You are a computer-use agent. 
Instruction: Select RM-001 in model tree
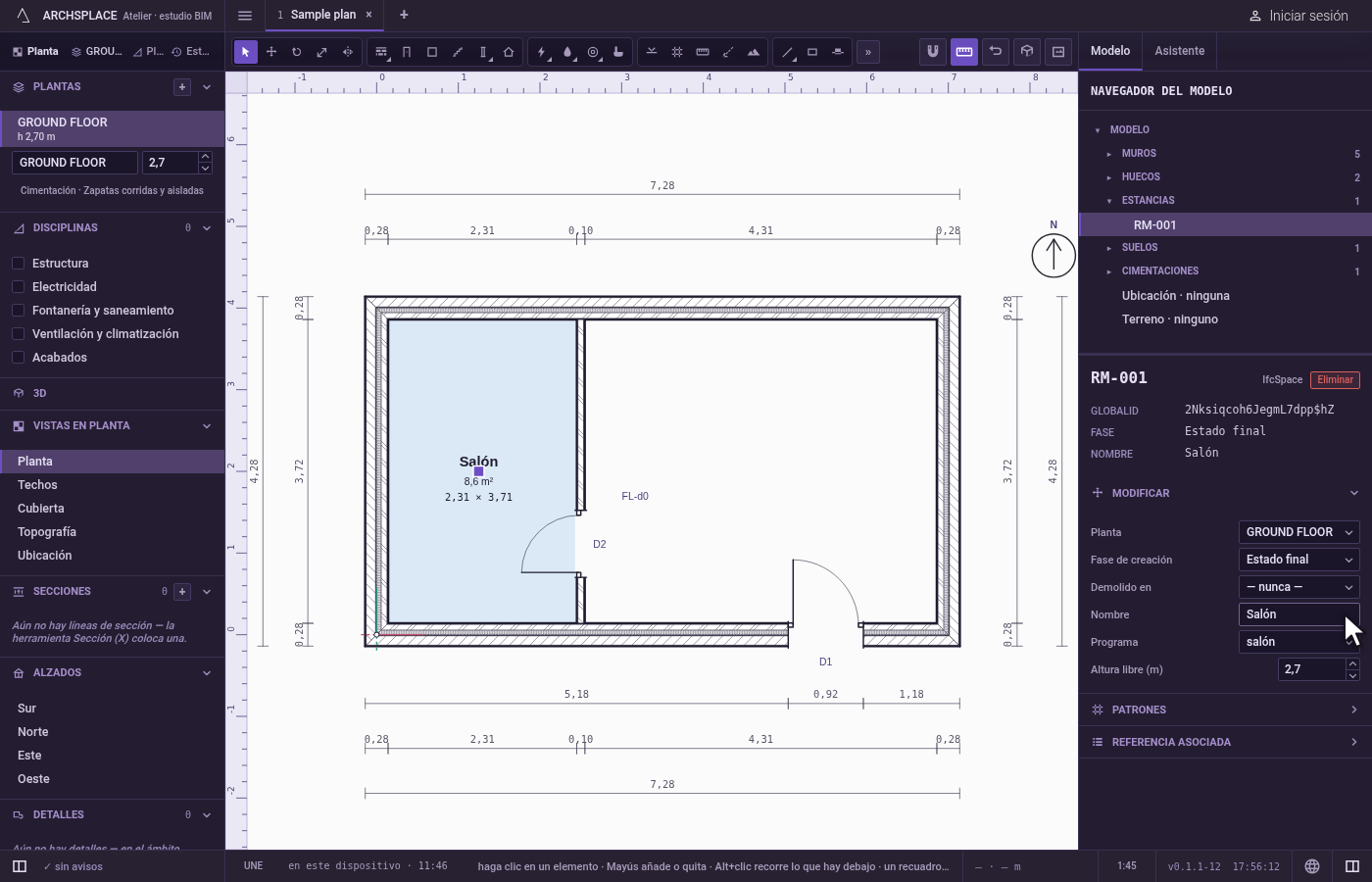coord(1225,224)
